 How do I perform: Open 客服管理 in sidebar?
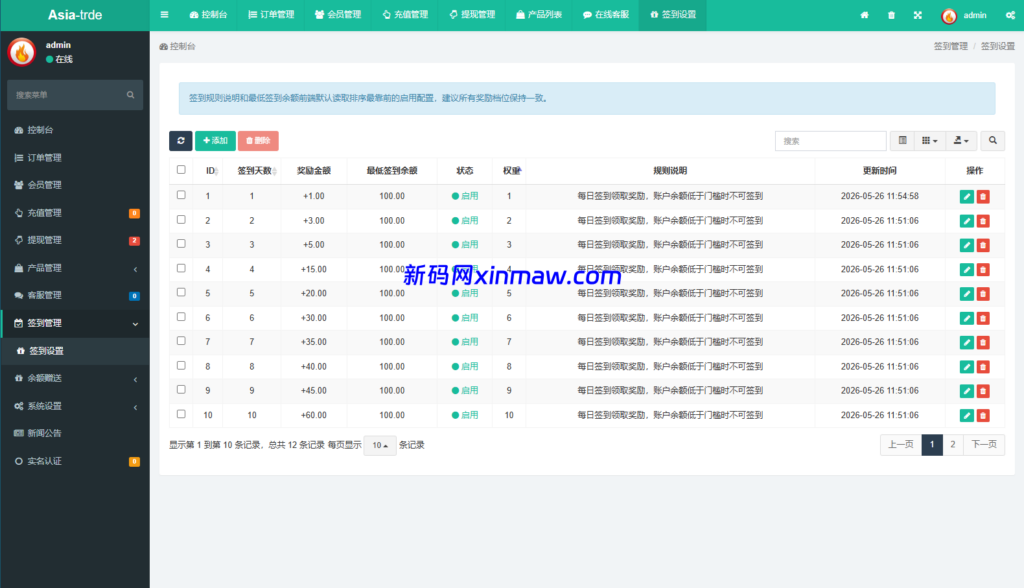(75, 295)
